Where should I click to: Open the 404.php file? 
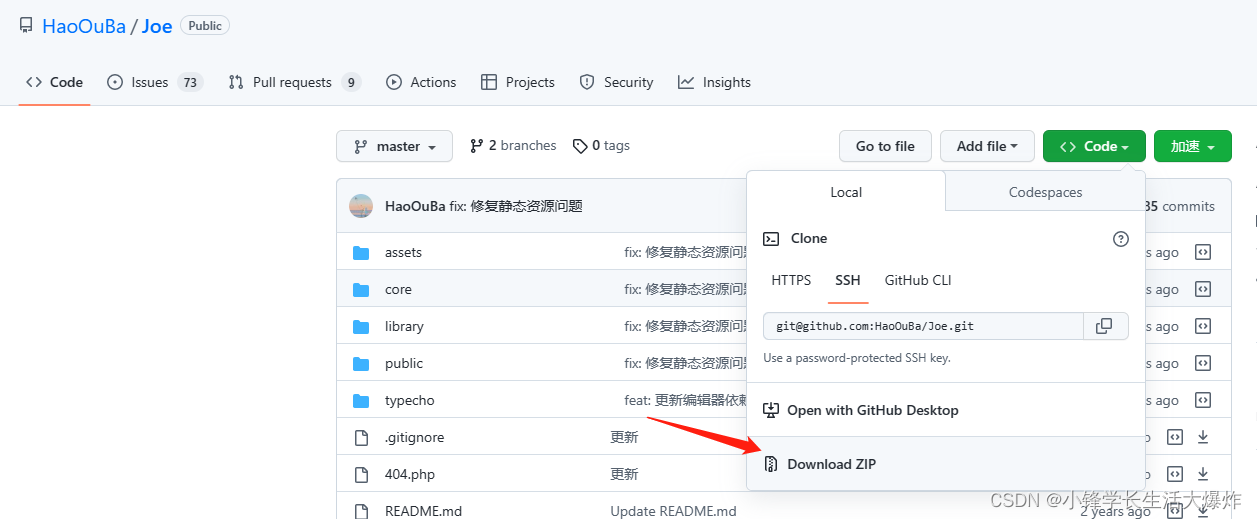click(410, 474)
